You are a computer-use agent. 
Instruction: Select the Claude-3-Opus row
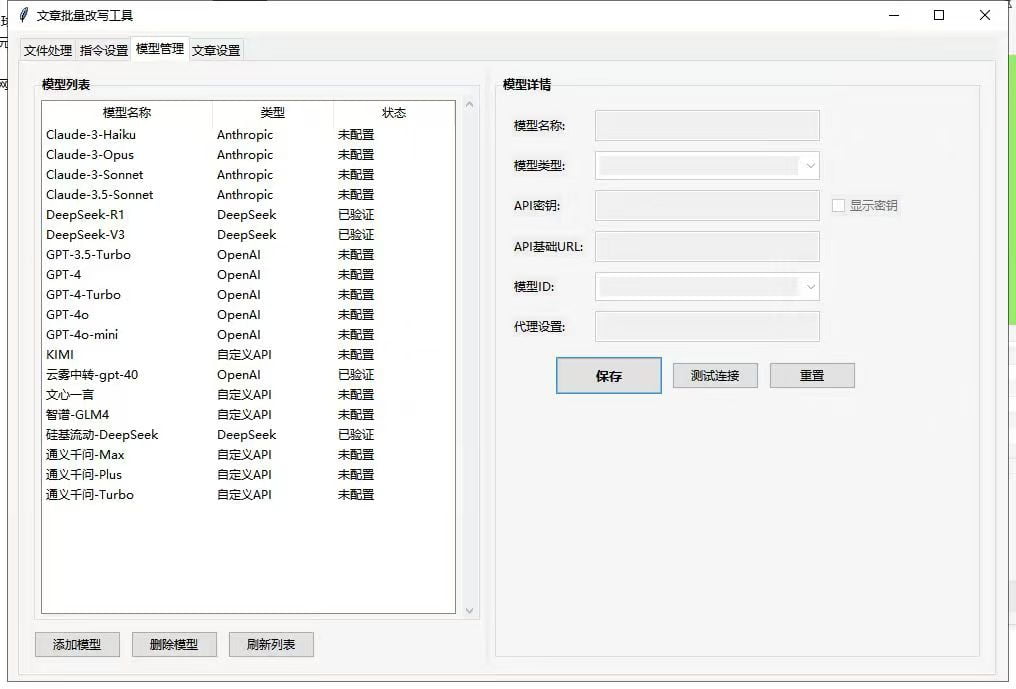[x=248, y=155]
